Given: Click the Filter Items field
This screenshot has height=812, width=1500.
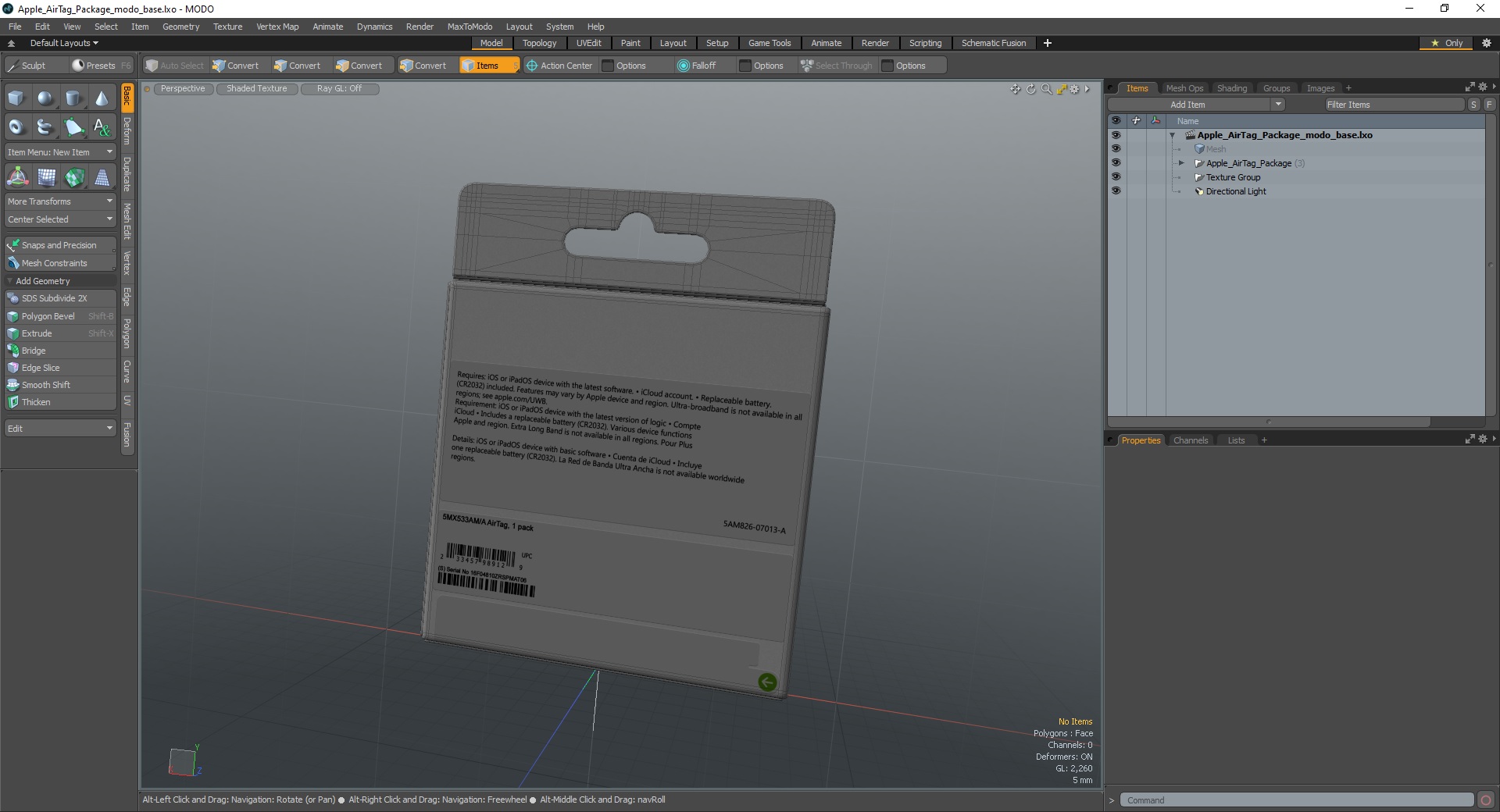Looking at the screenshot, I should [1393, 105].
